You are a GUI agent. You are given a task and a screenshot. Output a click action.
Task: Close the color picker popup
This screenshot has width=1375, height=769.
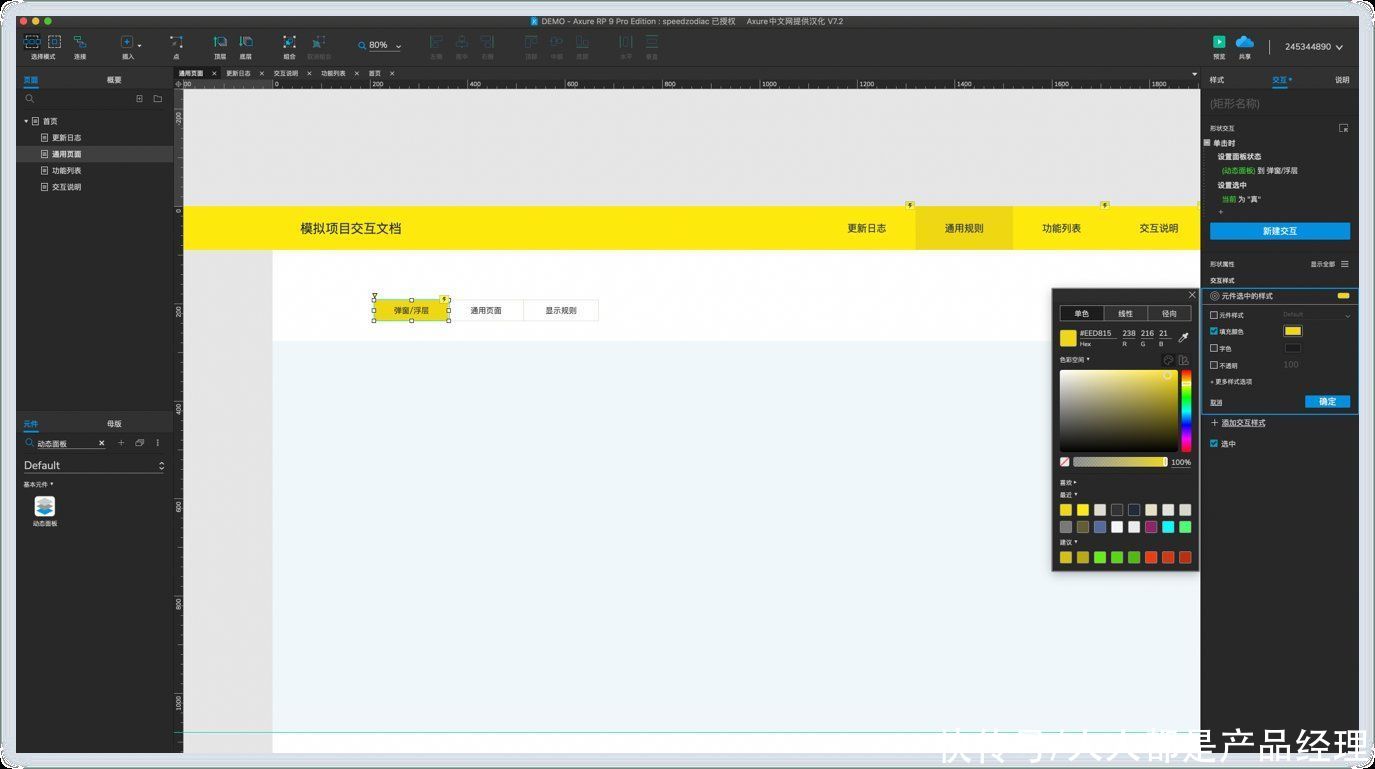(x=1192, y=295)
